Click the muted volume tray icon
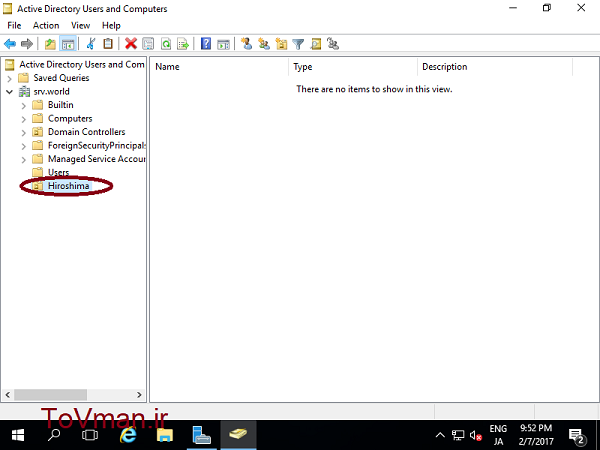The image size is (600, 450). click(475, 435)
